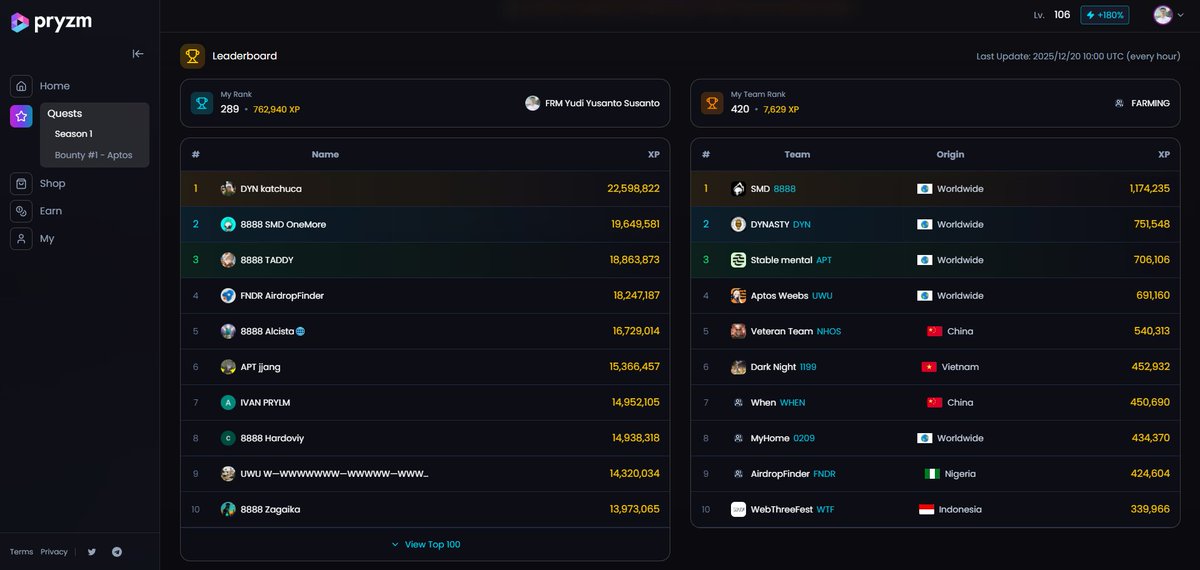Open the Telegram icon in footer
The image size is (1200, 570).
click(x=117, y=552)
